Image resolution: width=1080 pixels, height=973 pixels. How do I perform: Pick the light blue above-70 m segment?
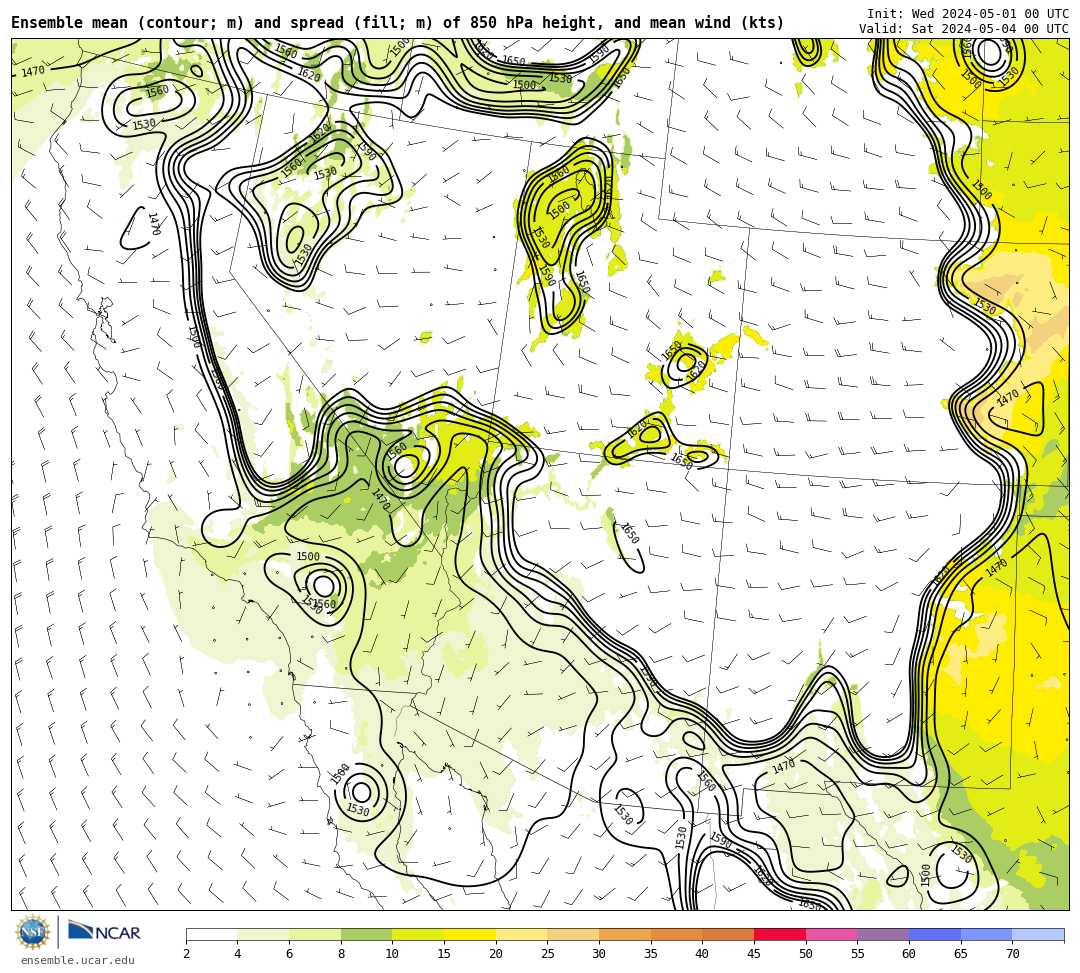pos(1038,934)
